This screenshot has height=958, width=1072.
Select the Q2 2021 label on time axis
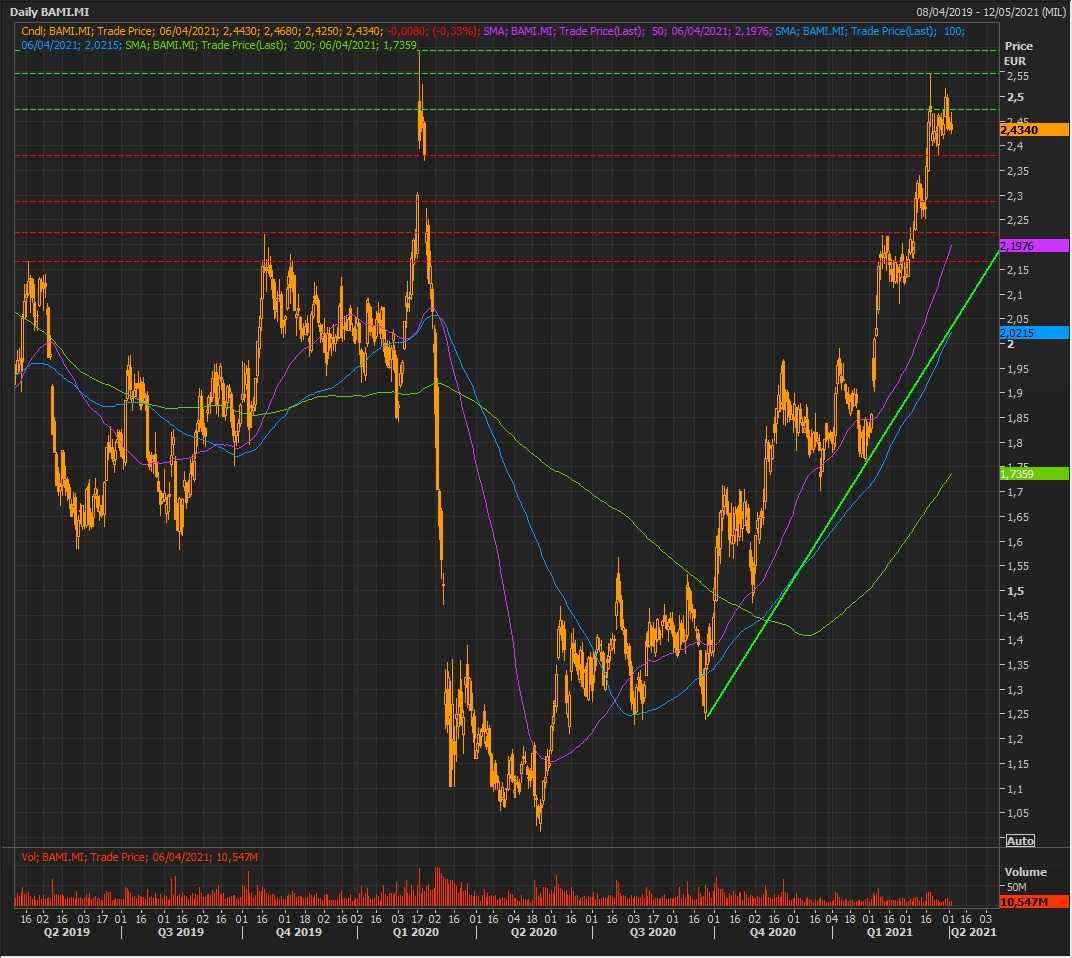coord(972,932)
